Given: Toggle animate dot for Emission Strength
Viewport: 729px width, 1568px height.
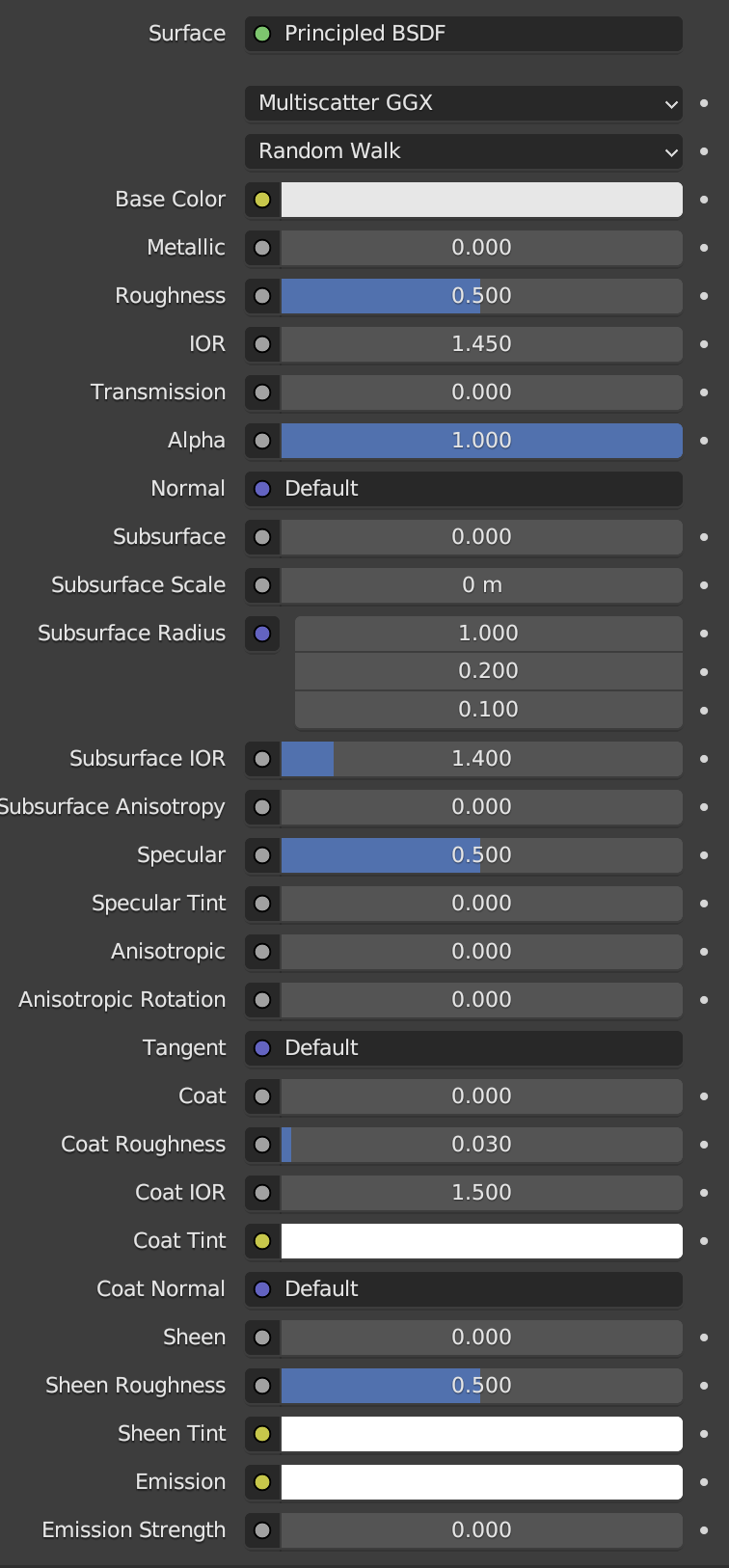Looking at the screenshot, I should (704, 1530).
